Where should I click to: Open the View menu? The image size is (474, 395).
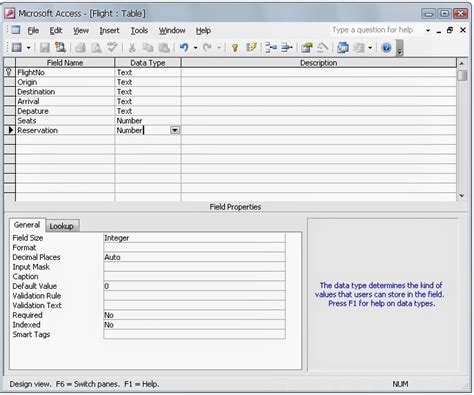pos(81,31)
